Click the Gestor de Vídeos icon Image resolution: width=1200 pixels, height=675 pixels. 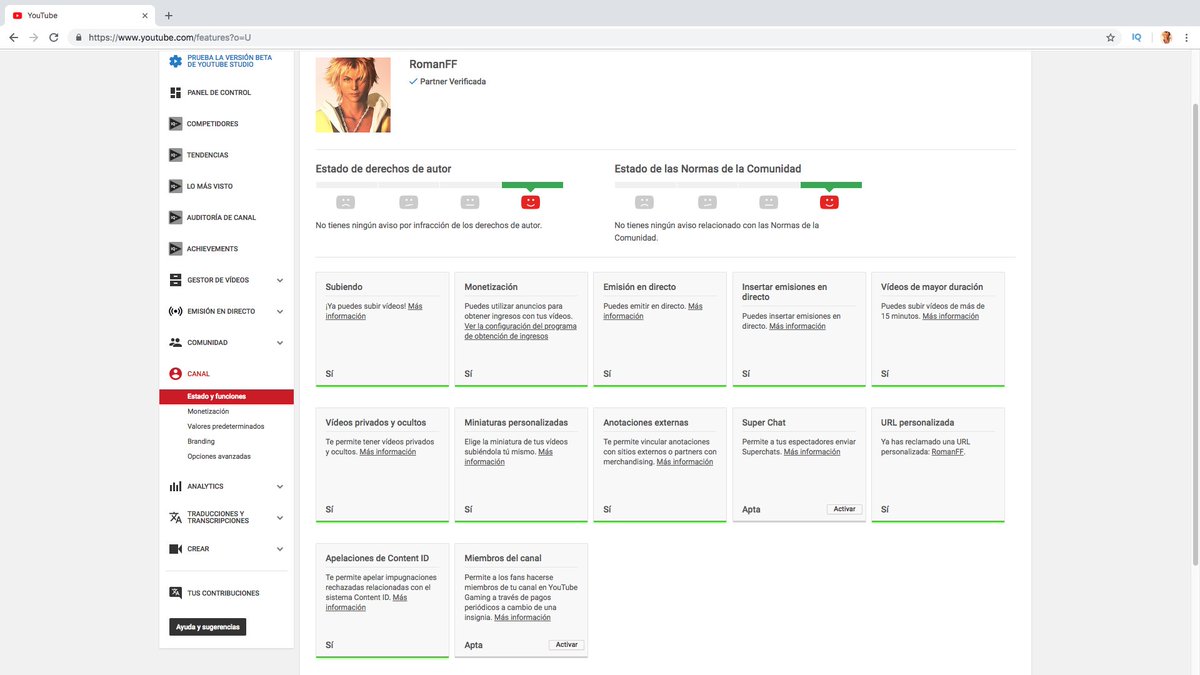point(176,280)
